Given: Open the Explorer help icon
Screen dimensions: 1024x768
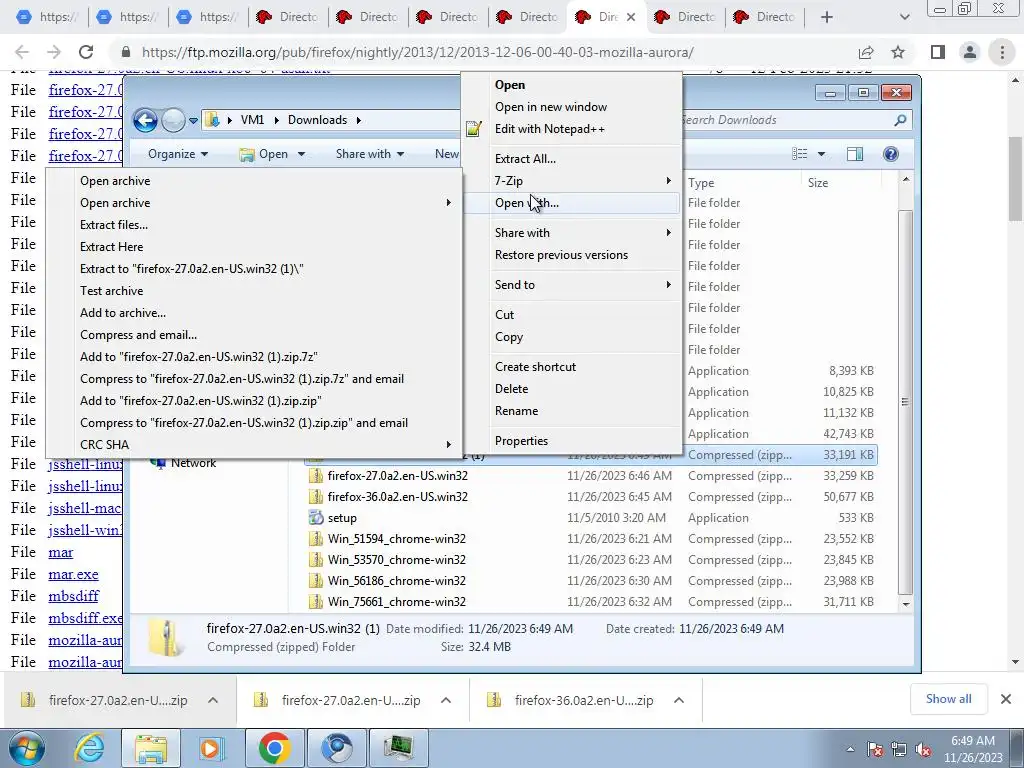Looking at the screenshot, I should (890, 154).
